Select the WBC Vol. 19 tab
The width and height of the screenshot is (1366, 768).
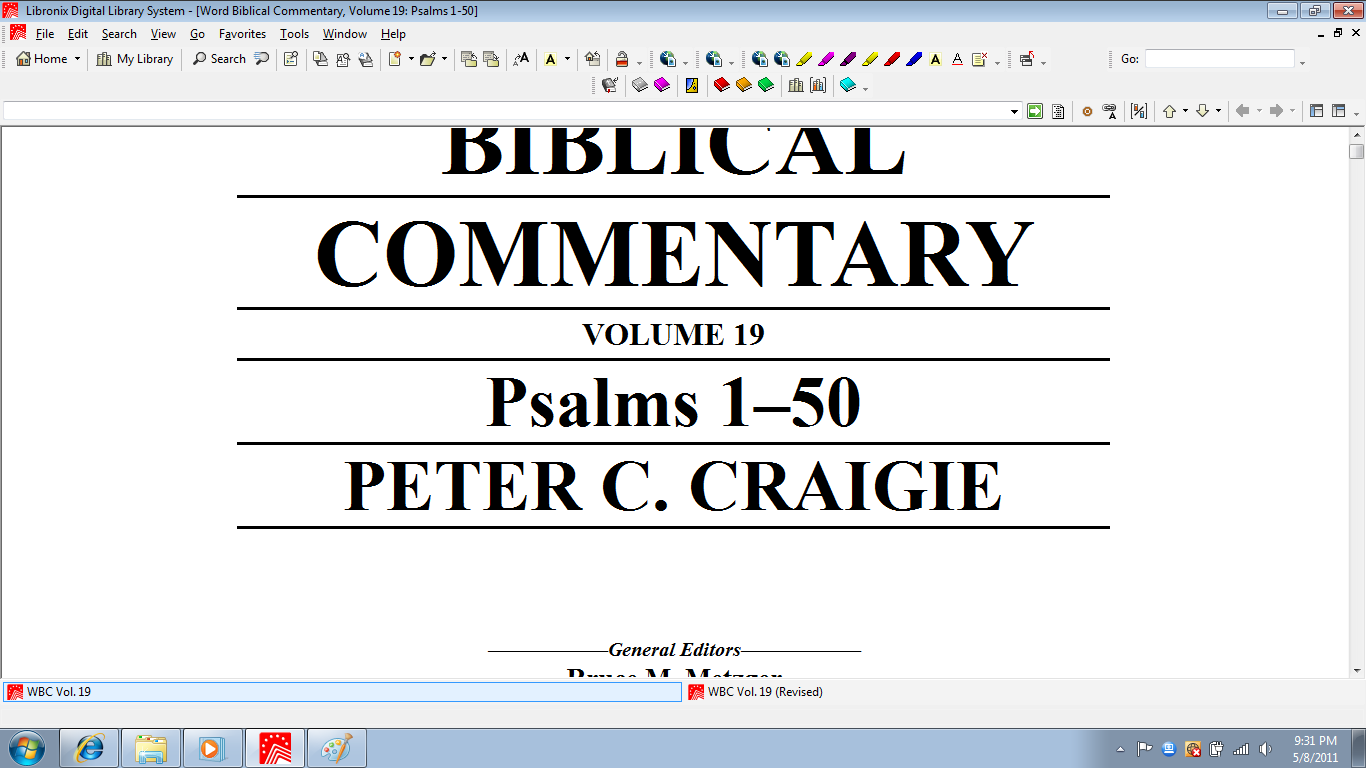342,692
